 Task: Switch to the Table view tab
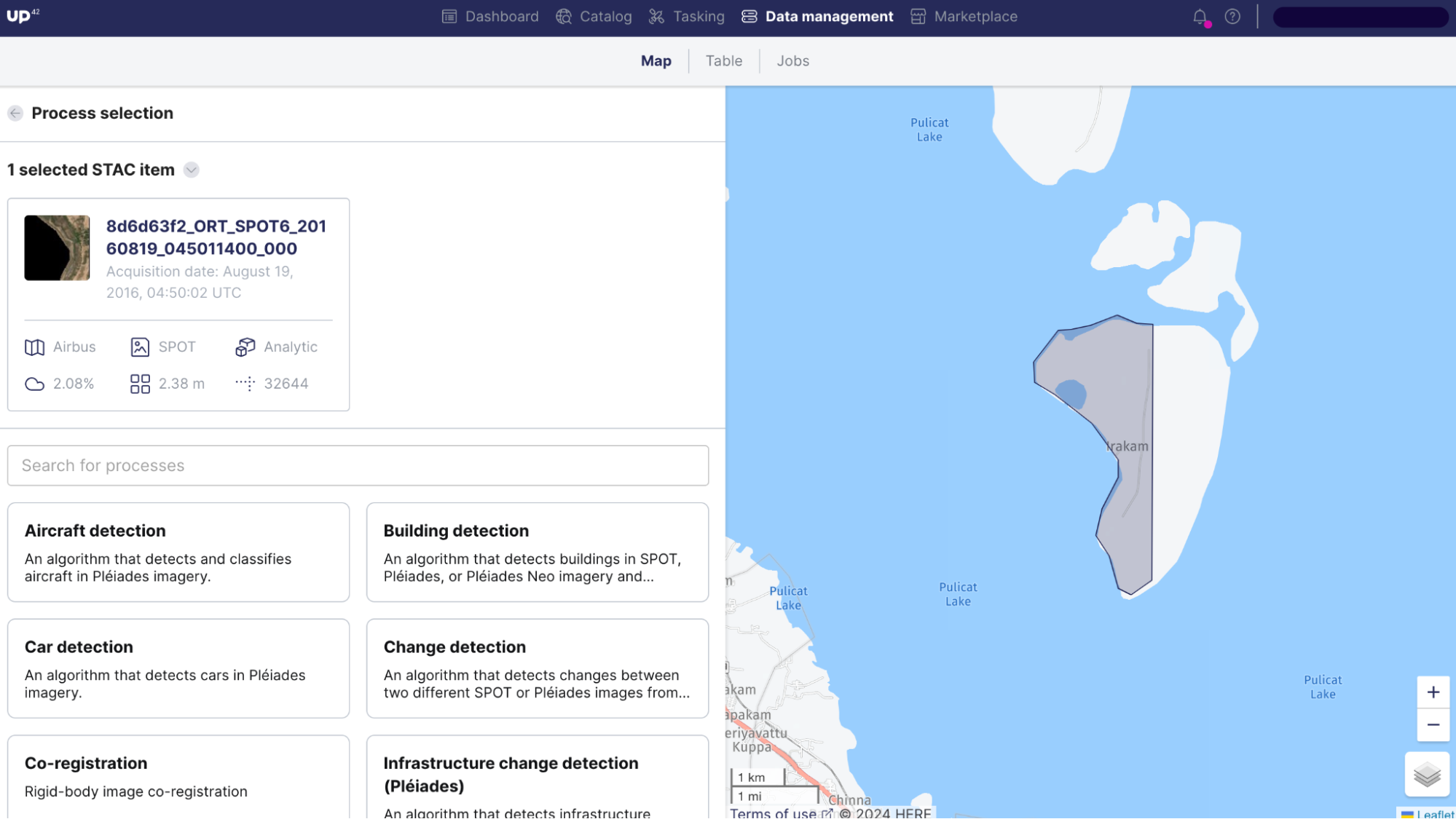[x=724, y=60]
